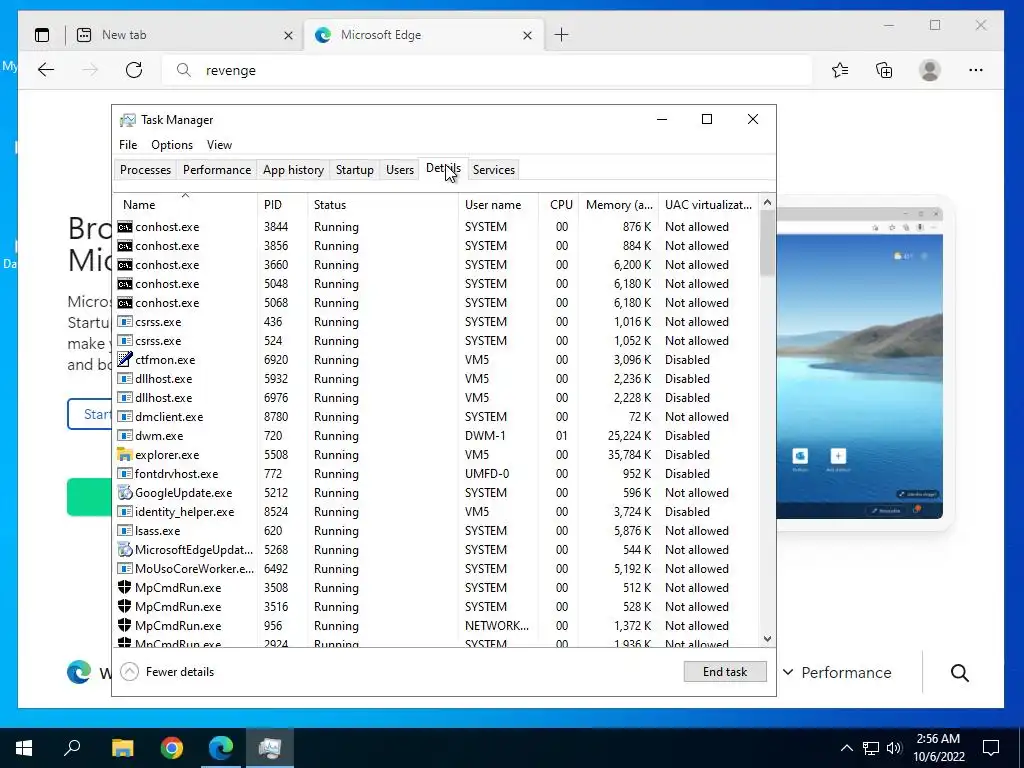Switch to the Services tab

point(494,170)
